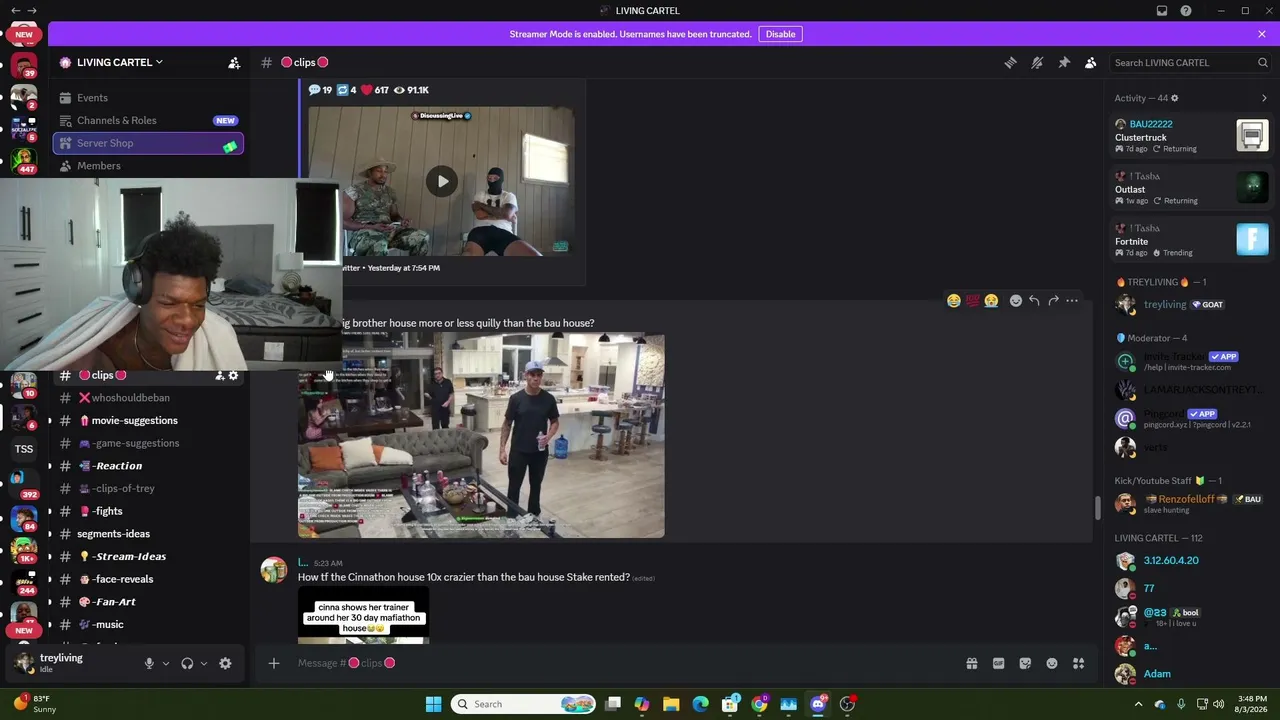Open the Discord help icon
The width and height of the screenshot is (1280, 720).
[1186, 11]
